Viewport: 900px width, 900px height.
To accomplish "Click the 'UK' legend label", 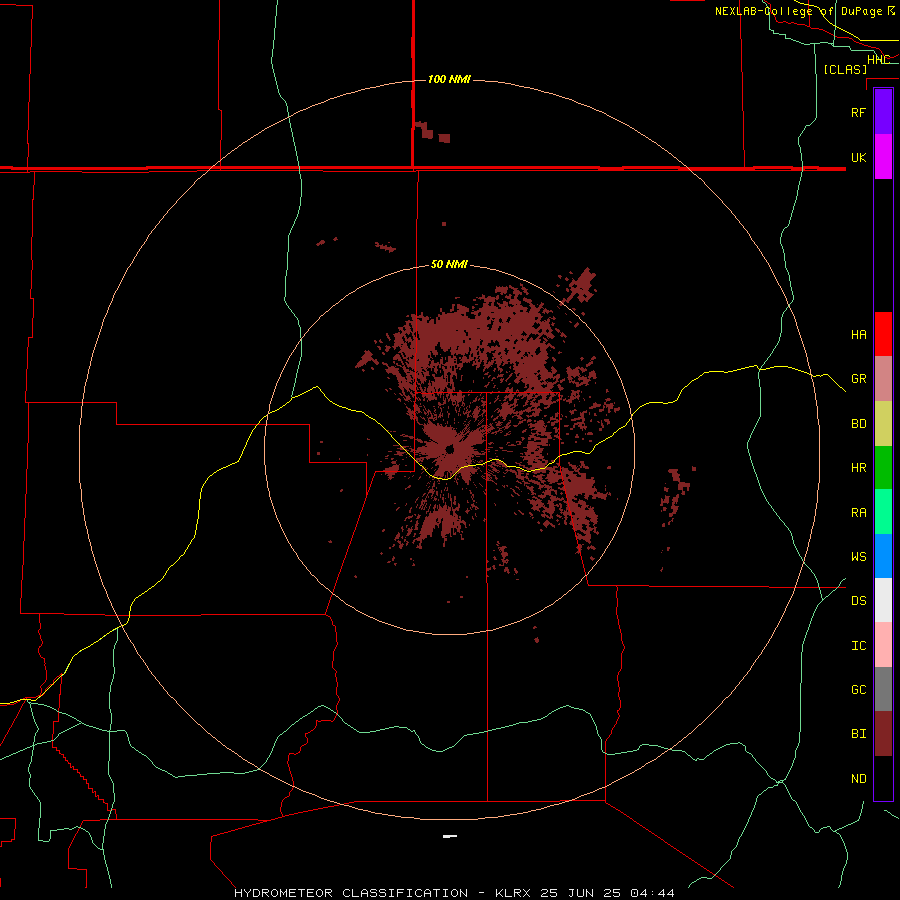I will pyautogui.click(x=858, y=157).
